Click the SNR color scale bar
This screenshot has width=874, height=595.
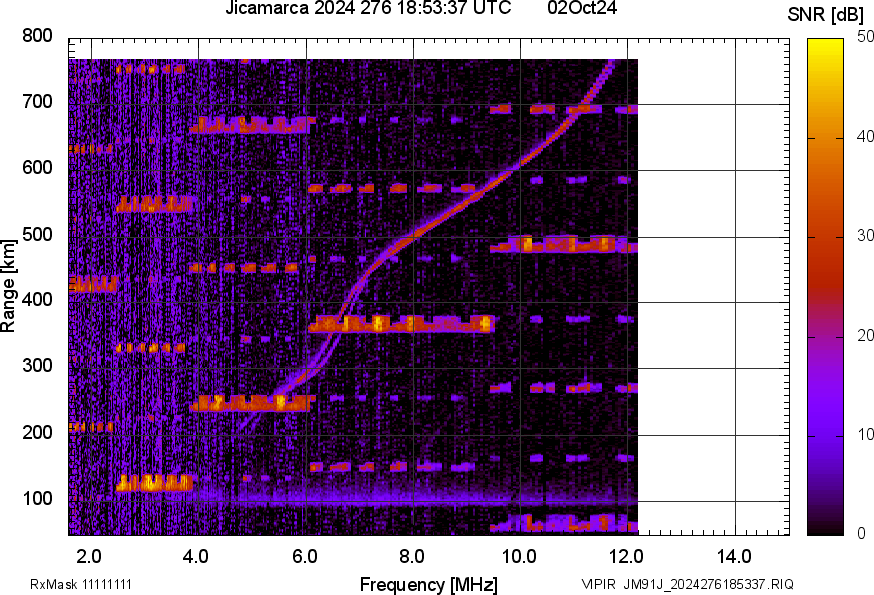(825, 287)
